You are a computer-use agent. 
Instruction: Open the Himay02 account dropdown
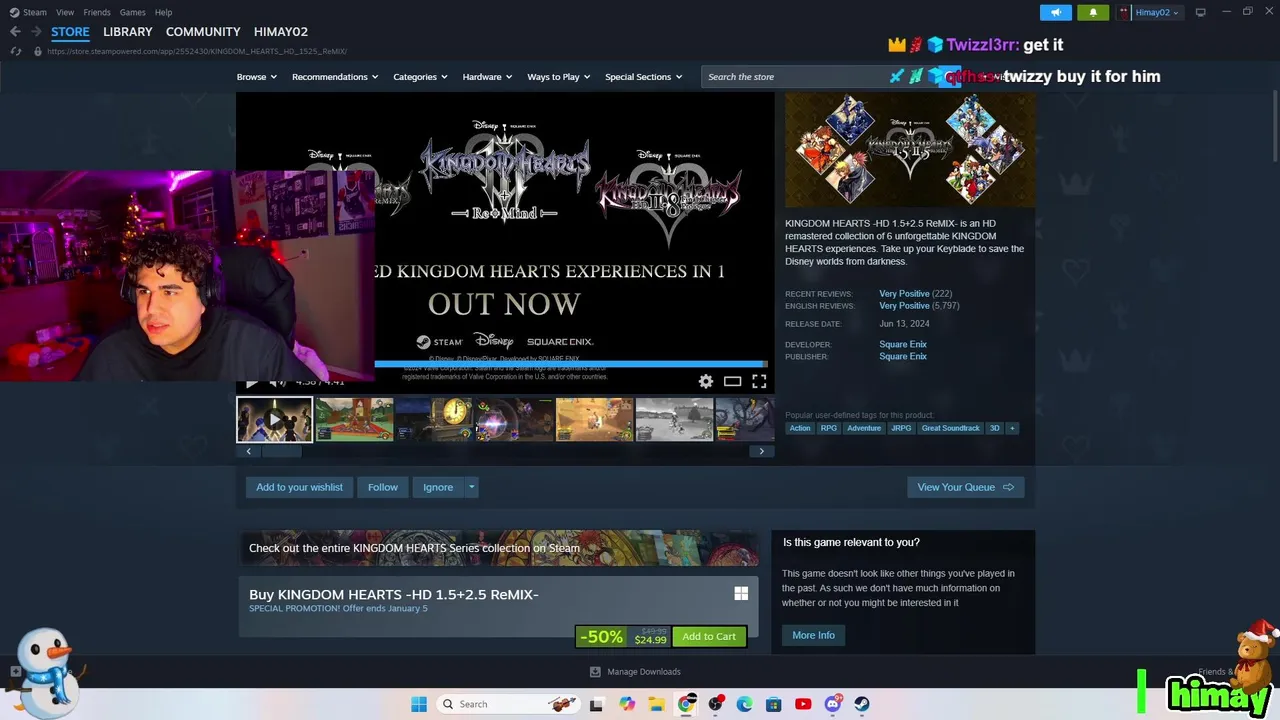coord(1149,13)
